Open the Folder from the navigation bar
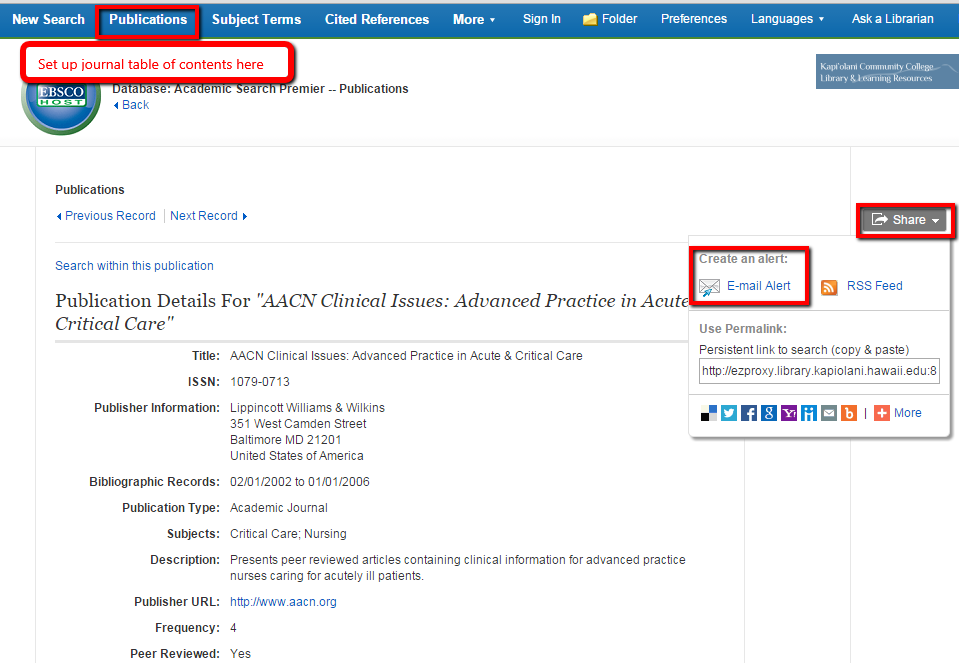 [610, 19]
